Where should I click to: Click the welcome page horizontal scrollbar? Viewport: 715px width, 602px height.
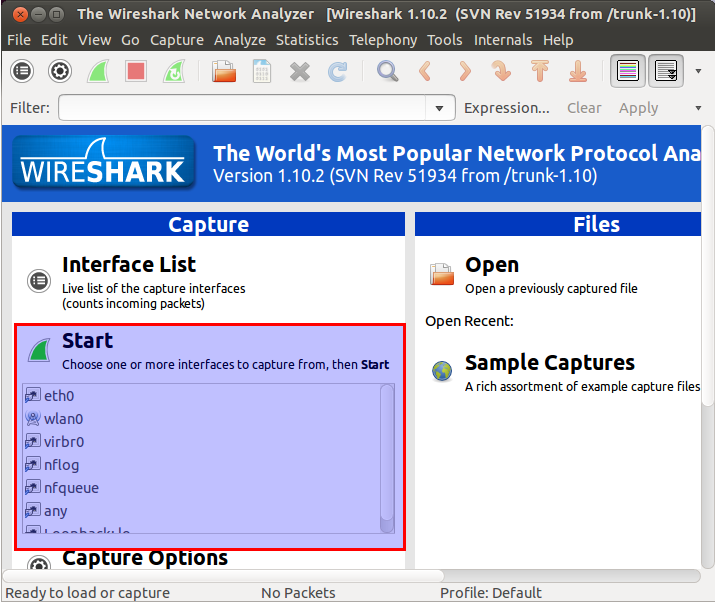223,576
